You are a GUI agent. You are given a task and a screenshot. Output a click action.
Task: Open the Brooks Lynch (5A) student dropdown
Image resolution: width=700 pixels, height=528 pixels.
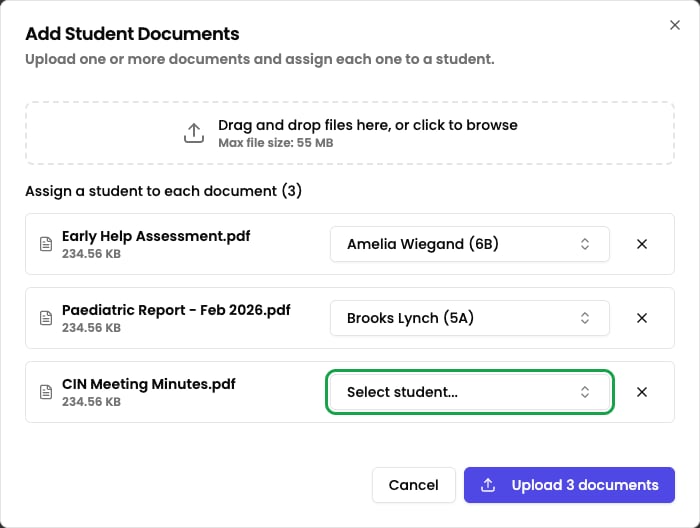coord(470,318)
